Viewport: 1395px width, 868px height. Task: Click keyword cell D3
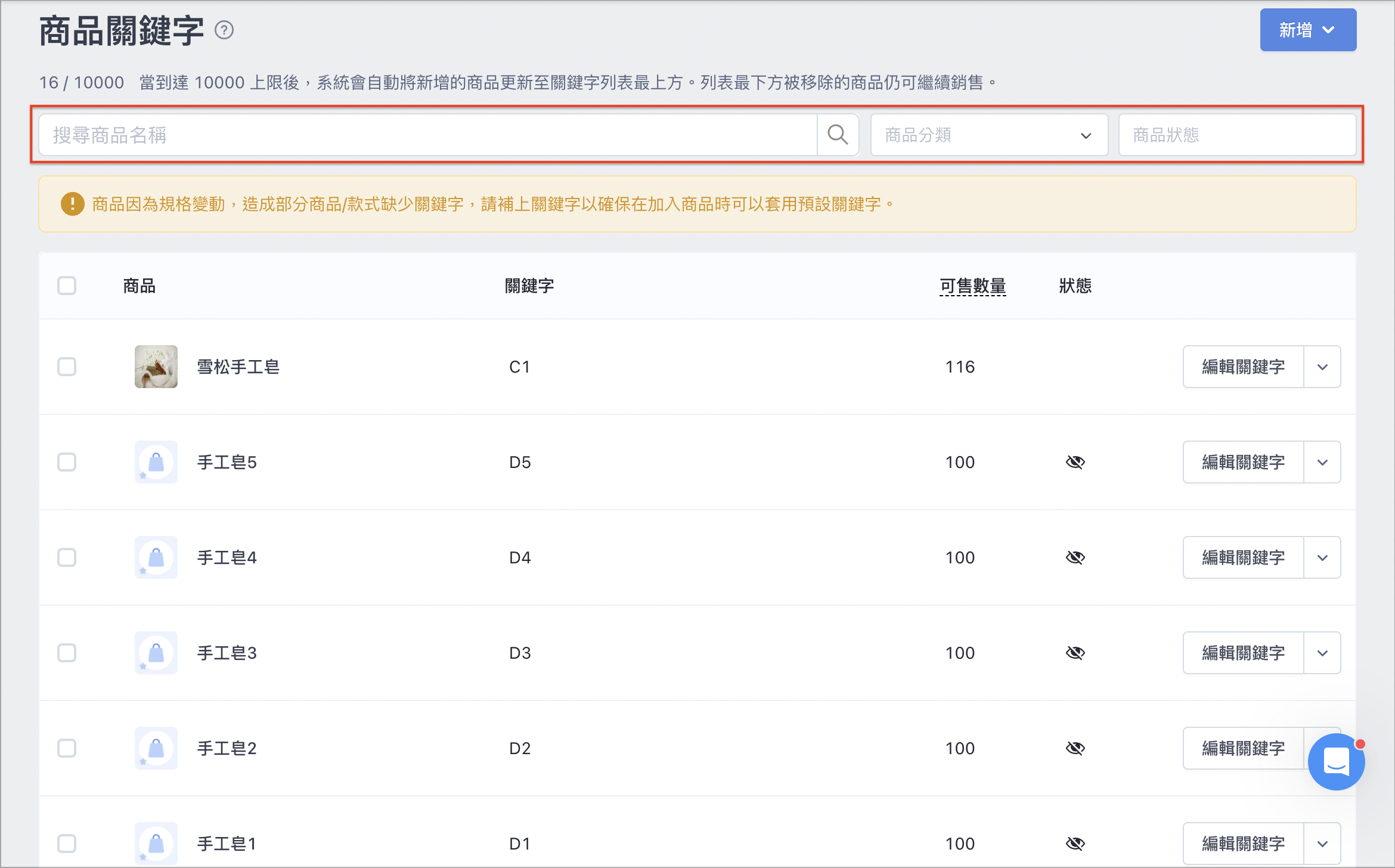(520, 653)
